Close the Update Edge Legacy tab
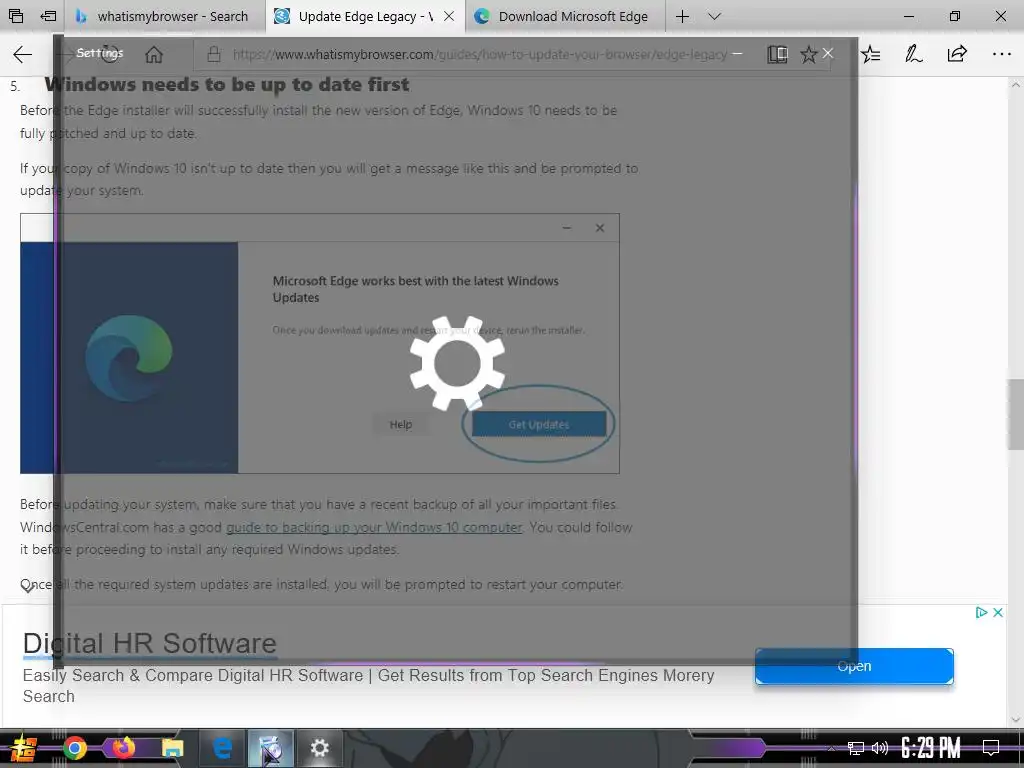This screenshot has height=768, width=1024. (449, 16)
